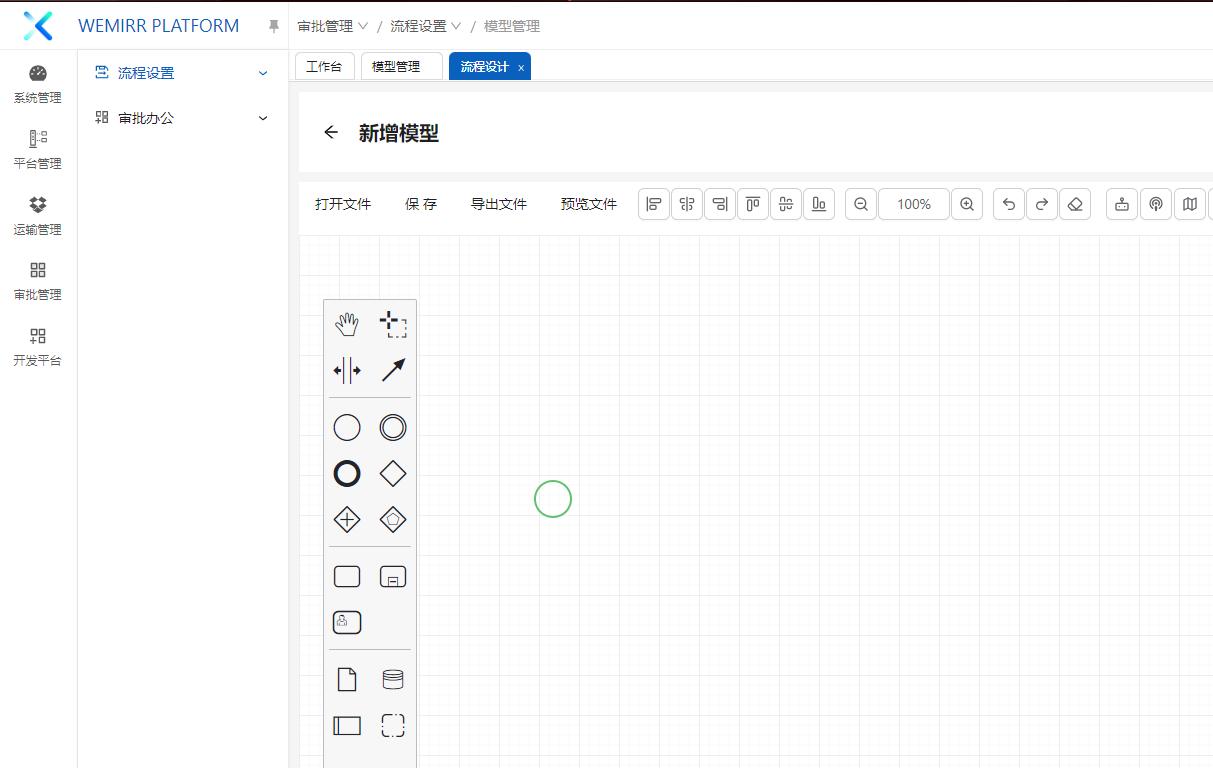Close the 流程设计 tab
This screenshot has height=768, width=1213.
click(521, 68)
